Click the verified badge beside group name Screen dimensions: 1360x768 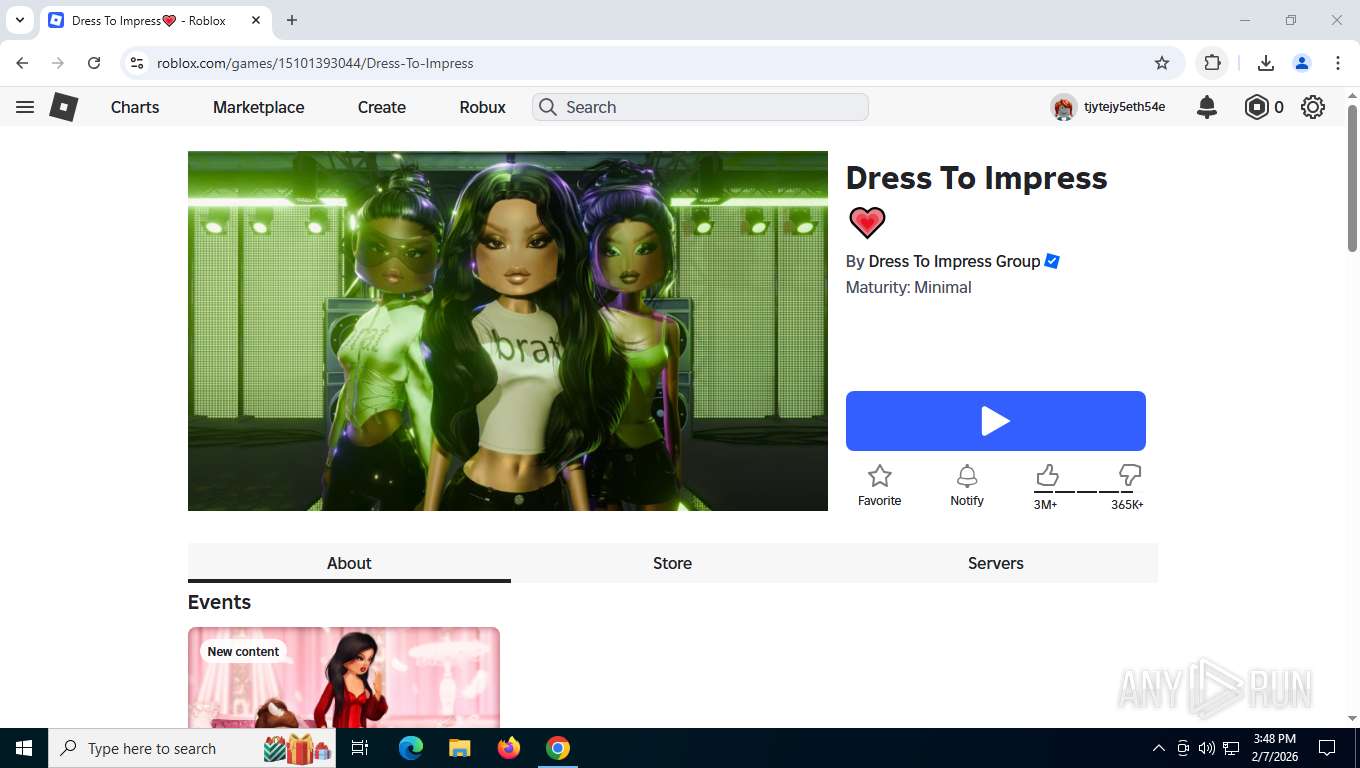click(1052, 261)
